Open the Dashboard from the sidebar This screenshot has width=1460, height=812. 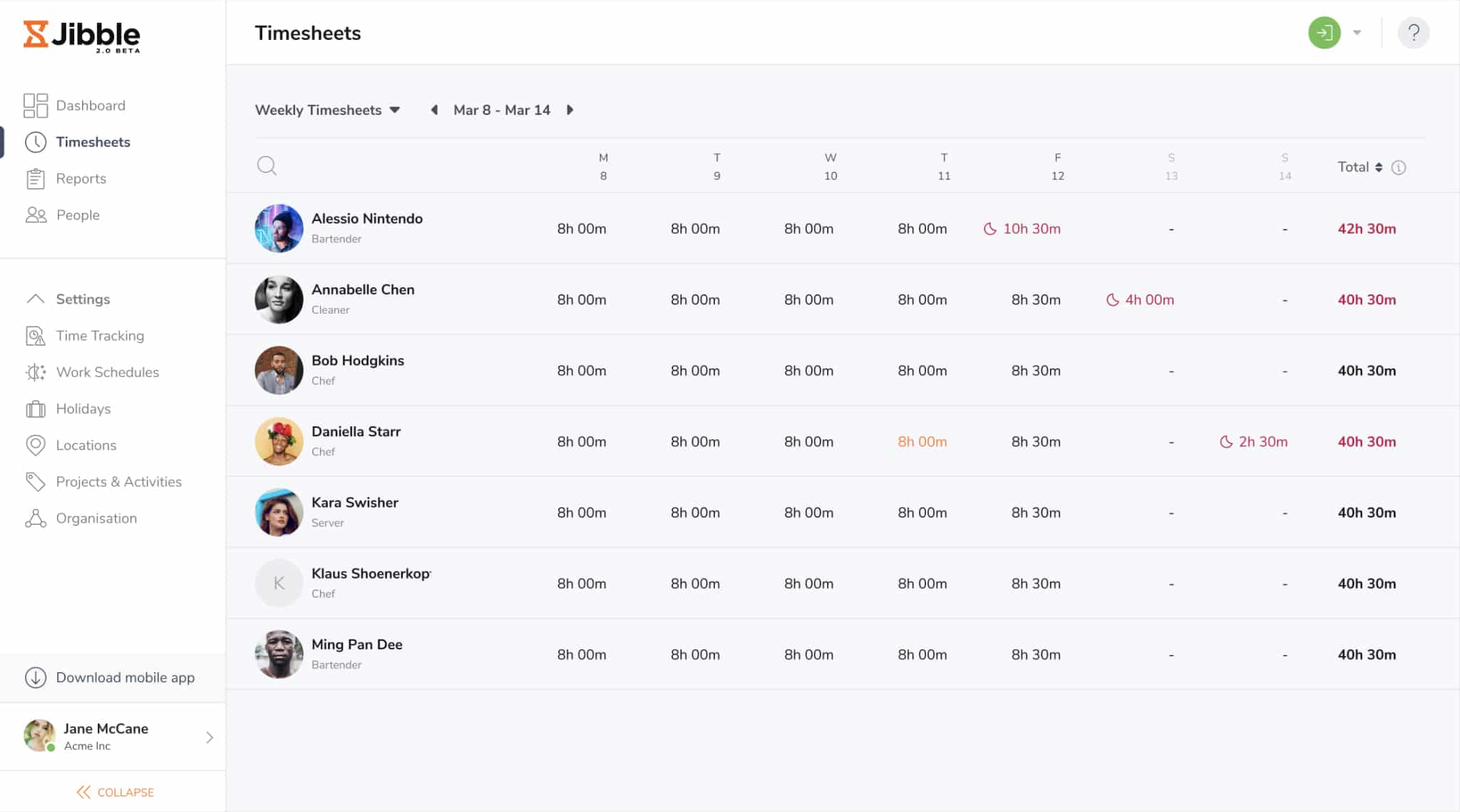pos(90,105)
